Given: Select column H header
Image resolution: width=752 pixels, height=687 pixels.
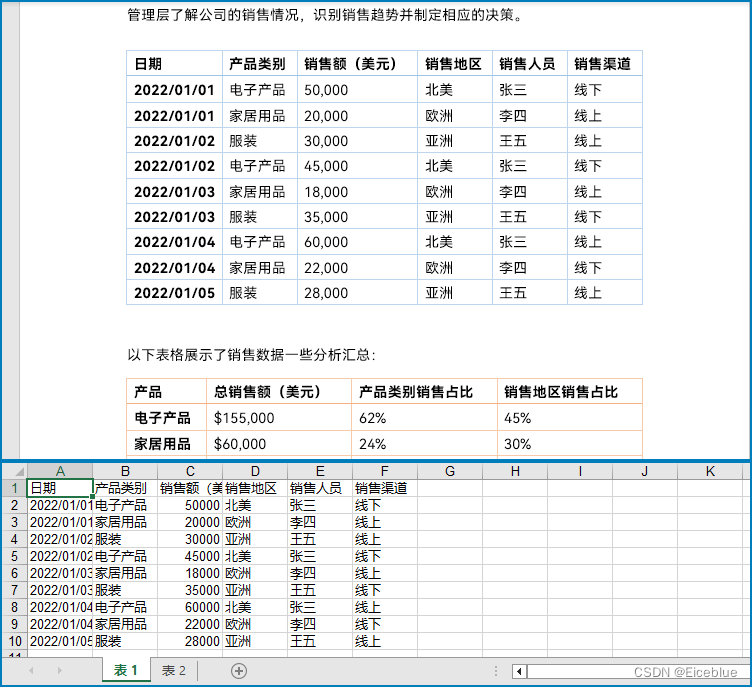Looking at the screenshot, I should point(515,472).
